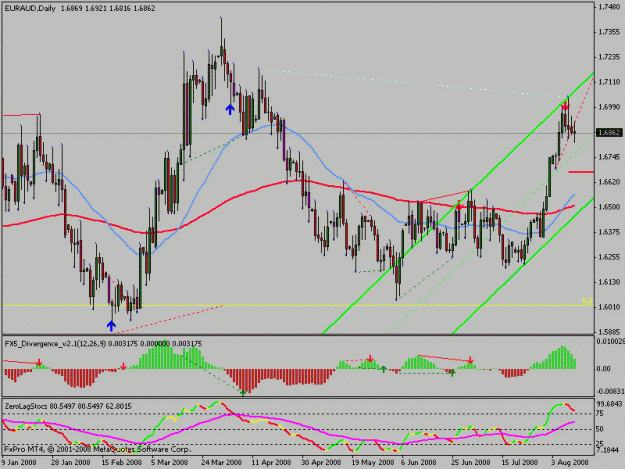Select the green up arrow at the divergence histogram's lowest point
Screen dimensions: 625x469
coord(243,393)
